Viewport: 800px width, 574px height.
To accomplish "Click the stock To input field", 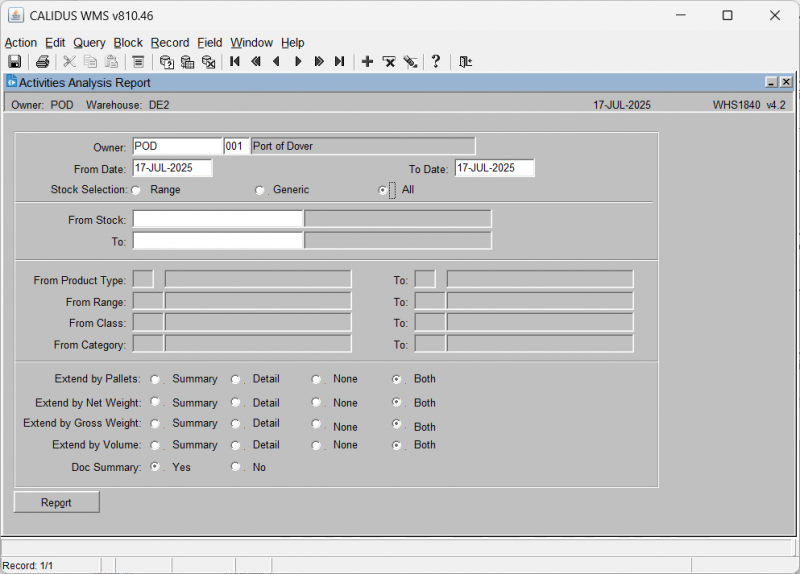I will [218, 241].
